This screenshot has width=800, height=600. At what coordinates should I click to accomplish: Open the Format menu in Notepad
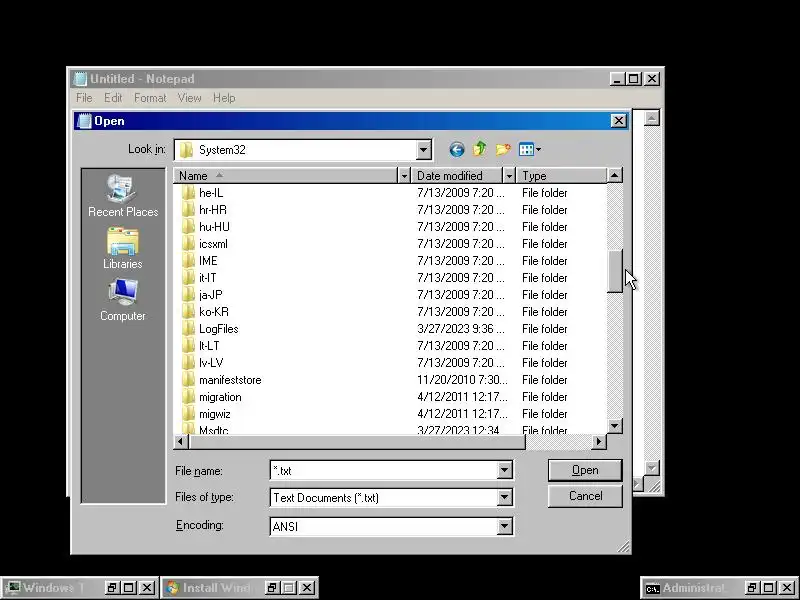point(150,98)
